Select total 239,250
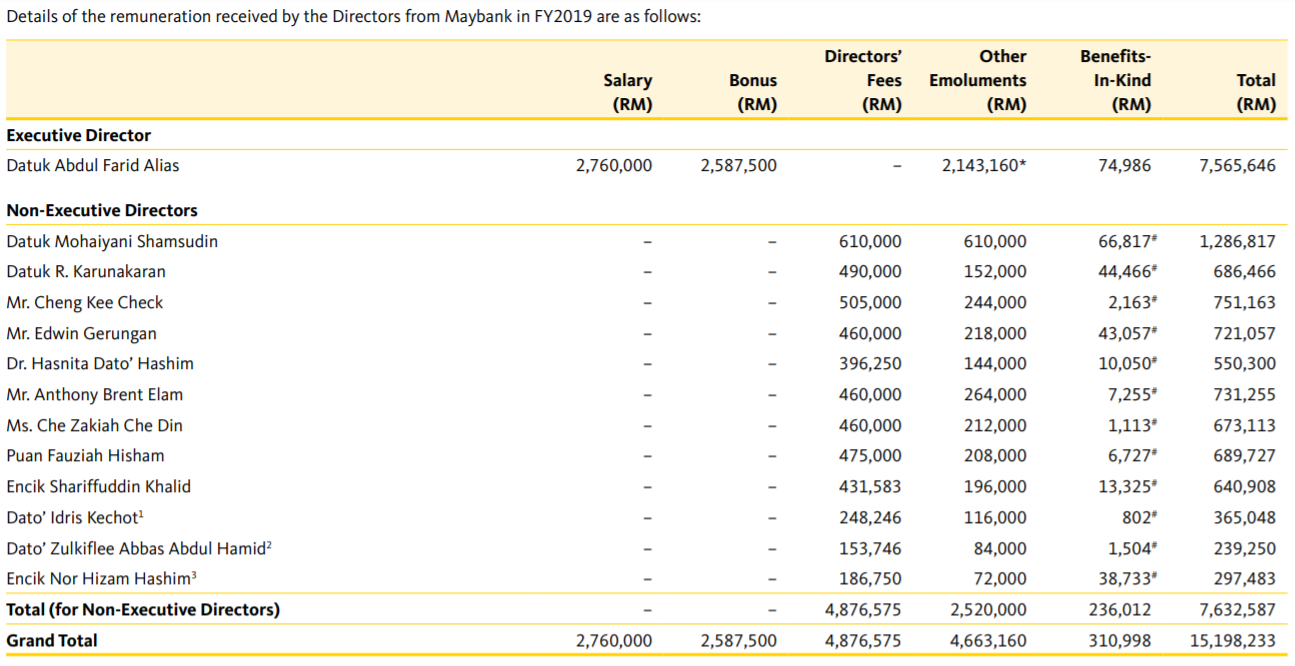This screenshot has height=666, width=1295. coord(1245,548)
